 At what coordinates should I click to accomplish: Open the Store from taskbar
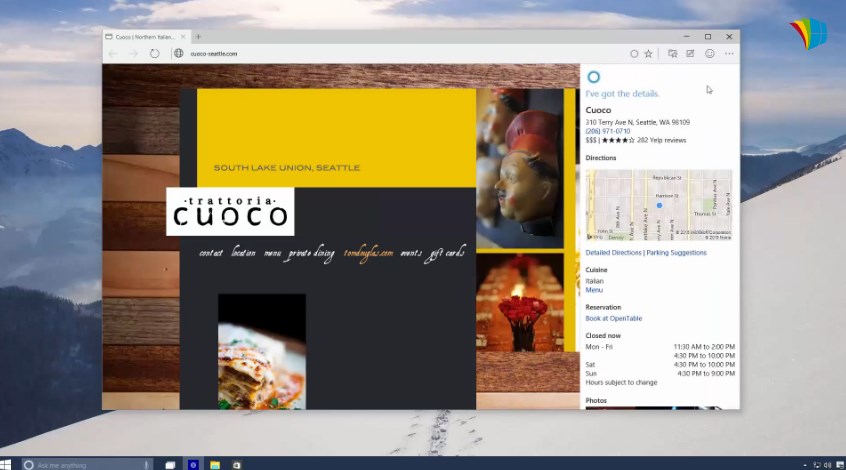coord(237,465)
